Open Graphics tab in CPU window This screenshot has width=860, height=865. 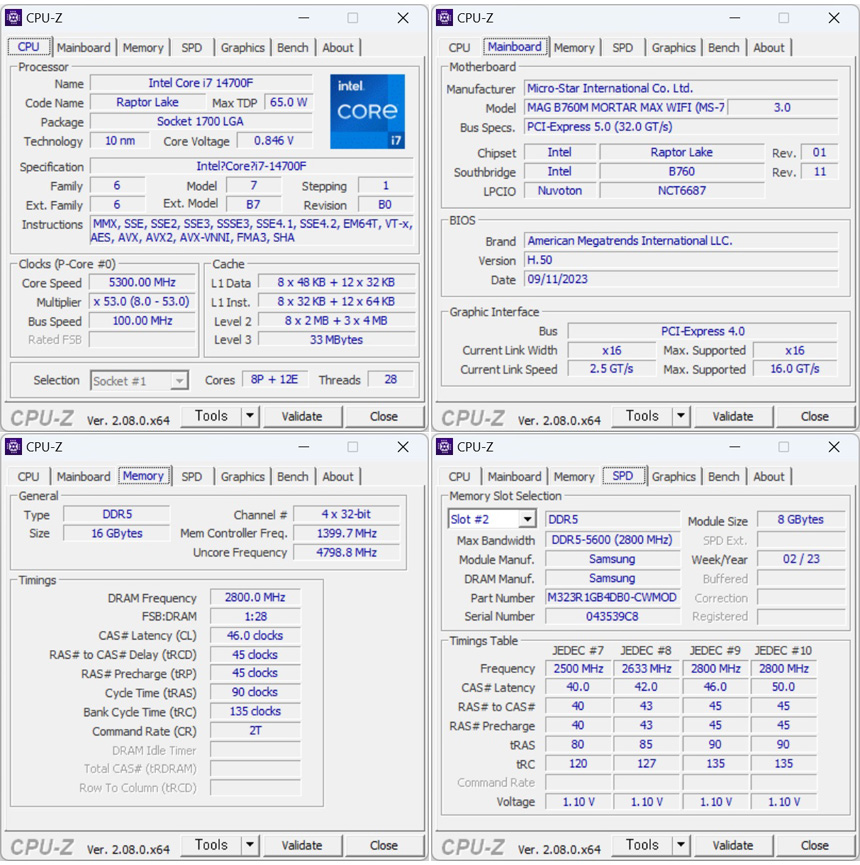243,47
